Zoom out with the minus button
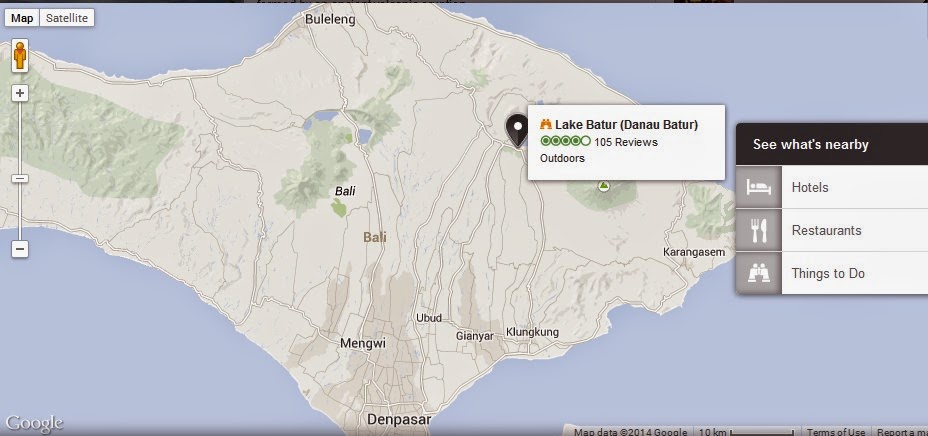The height and width of the screenshot is (436, 928). (20, 249)
